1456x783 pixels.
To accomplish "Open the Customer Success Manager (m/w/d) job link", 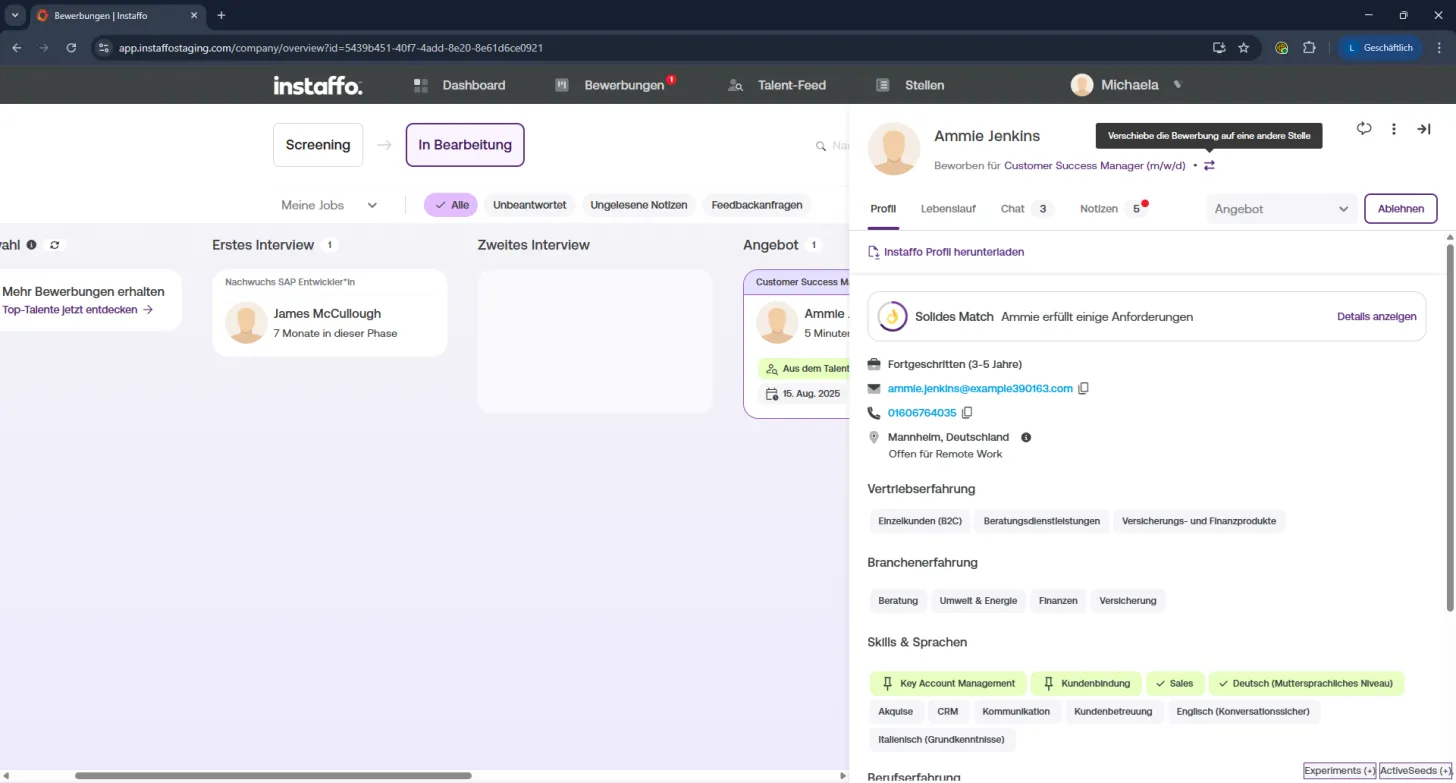I will [x=1095, y=166].
